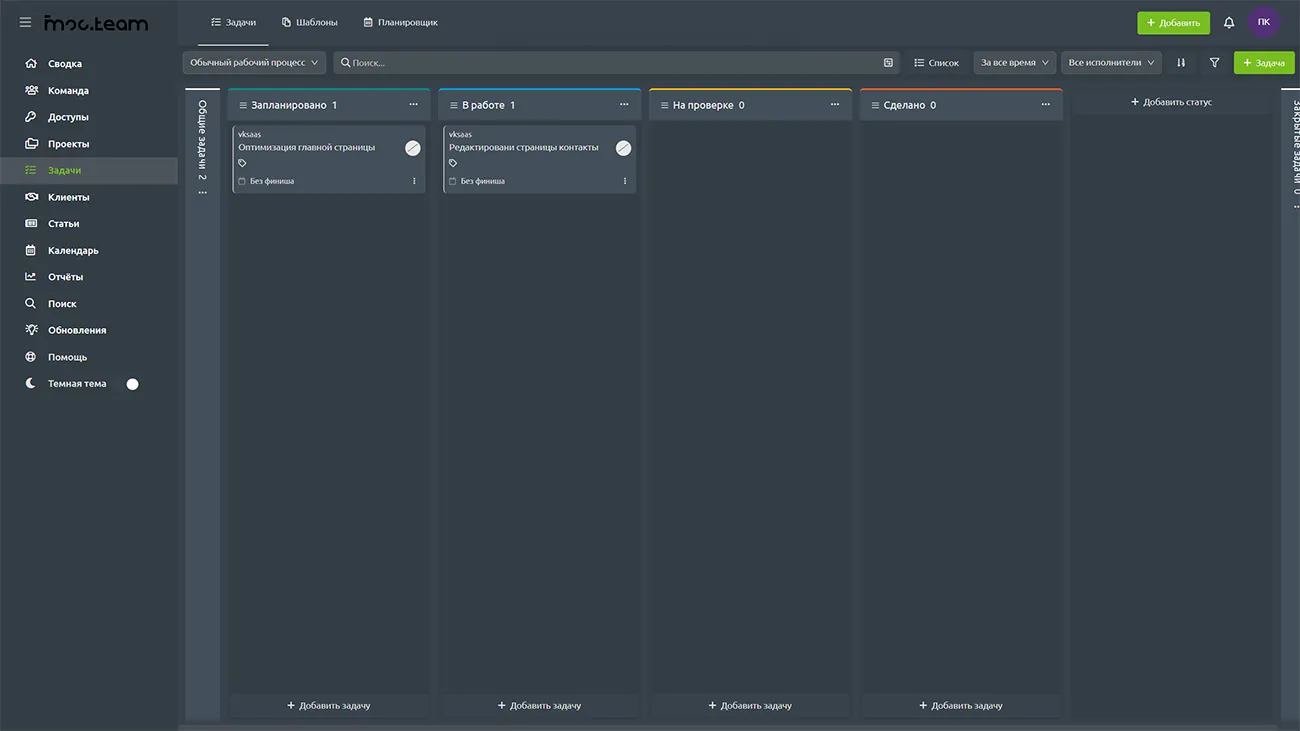Viewport: 1300px width, 731px height.
Task: Click the filter funnel icon
Action: coord(1214,62)
